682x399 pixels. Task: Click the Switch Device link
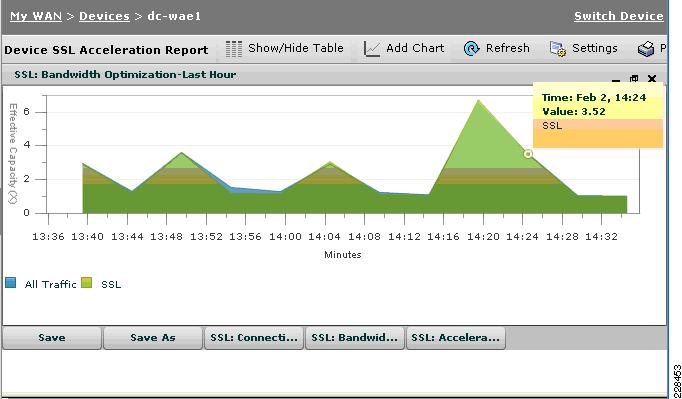[618, 16]
